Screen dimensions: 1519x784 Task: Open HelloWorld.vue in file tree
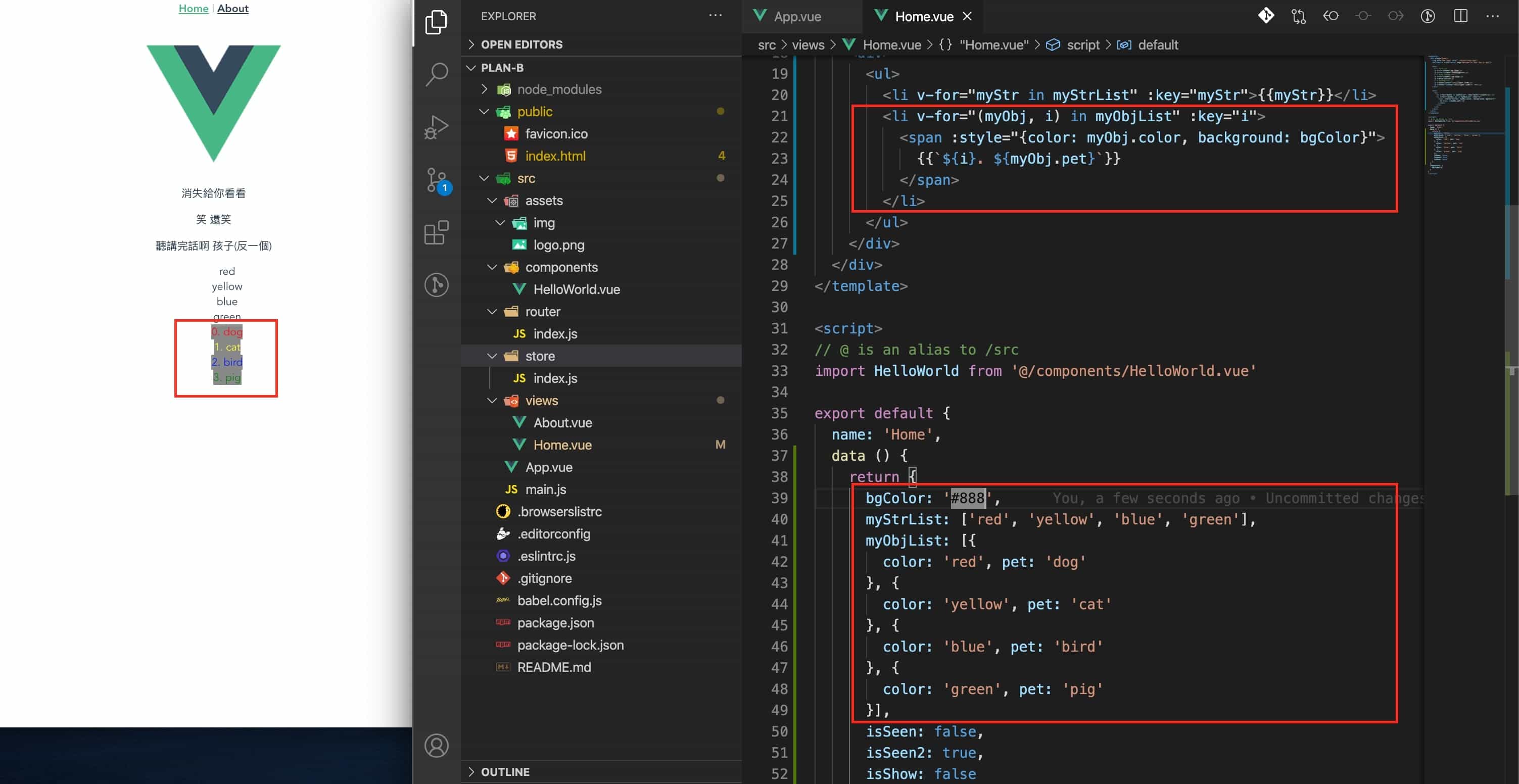tap(576, 289)
